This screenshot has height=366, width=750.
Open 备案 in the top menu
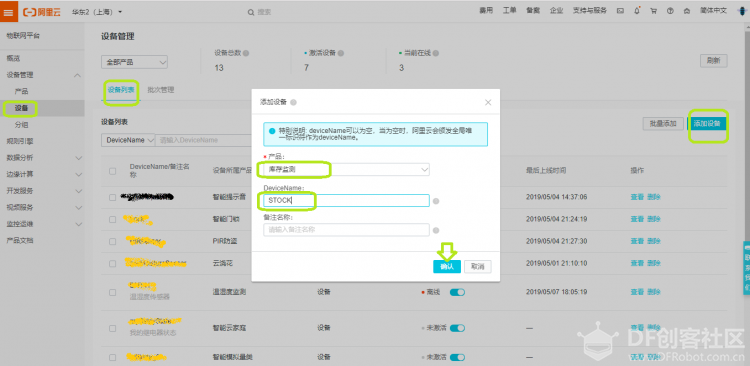[533, 11]
